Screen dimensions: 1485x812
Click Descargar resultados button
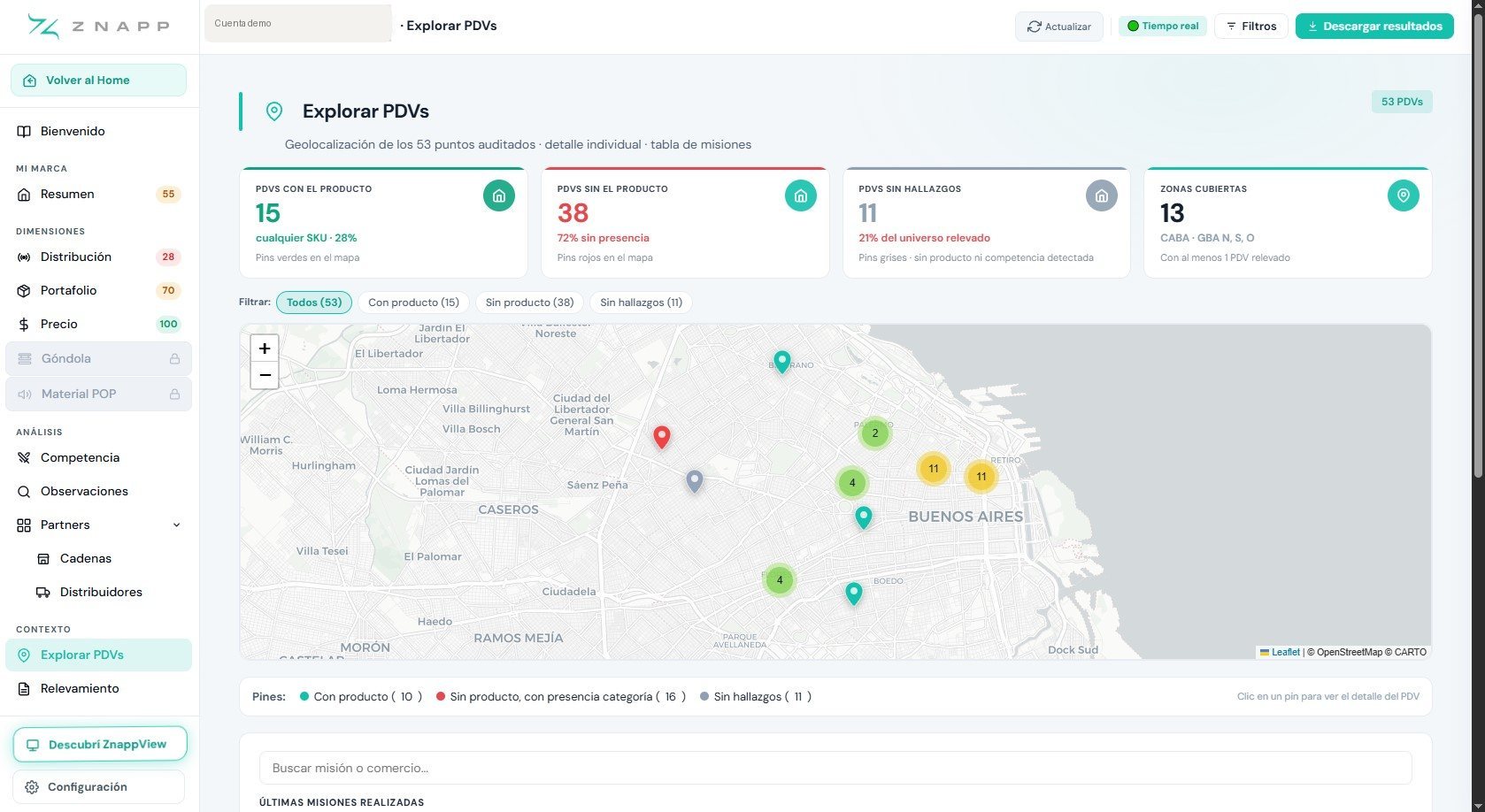tap(1374, 26)
